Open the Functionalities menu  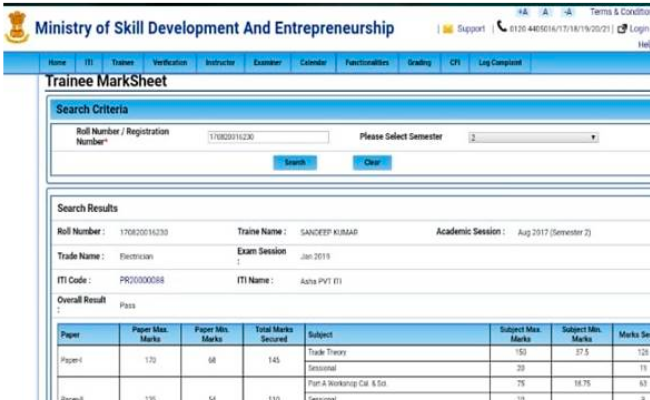pyautogui.click(x=367, y=62)
